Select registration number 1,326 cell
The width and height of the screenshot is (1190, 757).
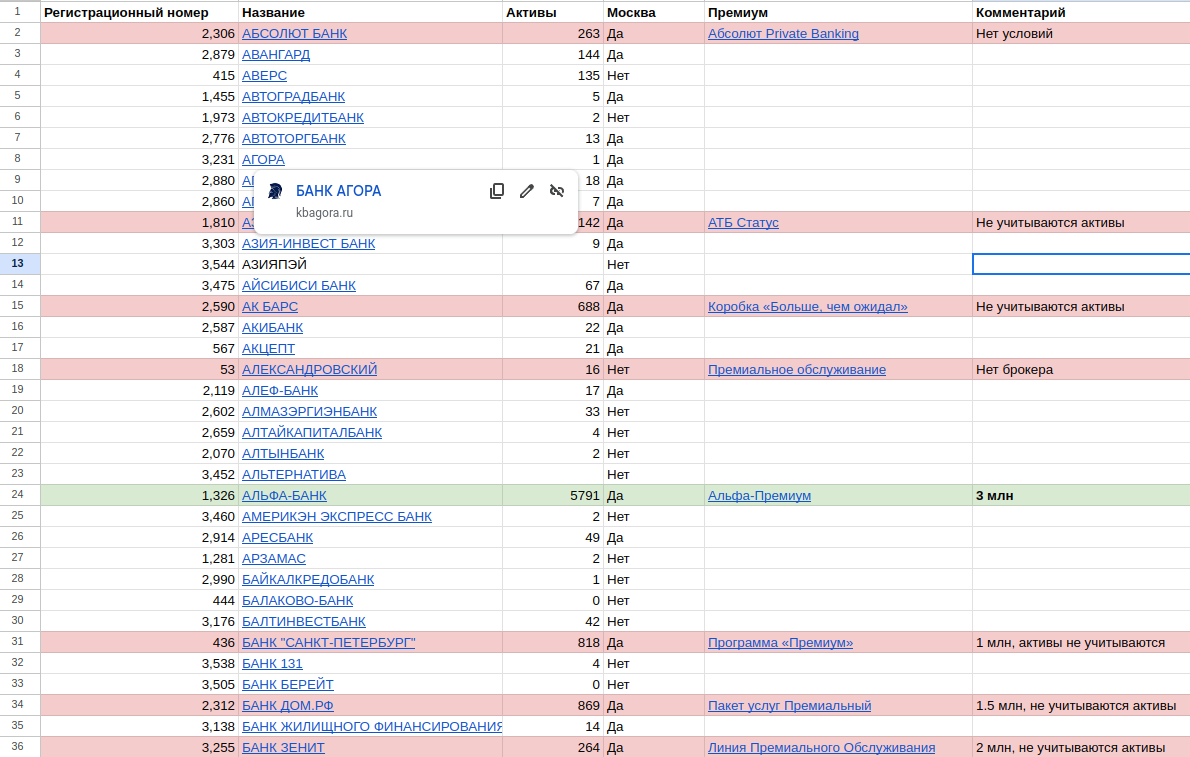(x=139, y=495)
